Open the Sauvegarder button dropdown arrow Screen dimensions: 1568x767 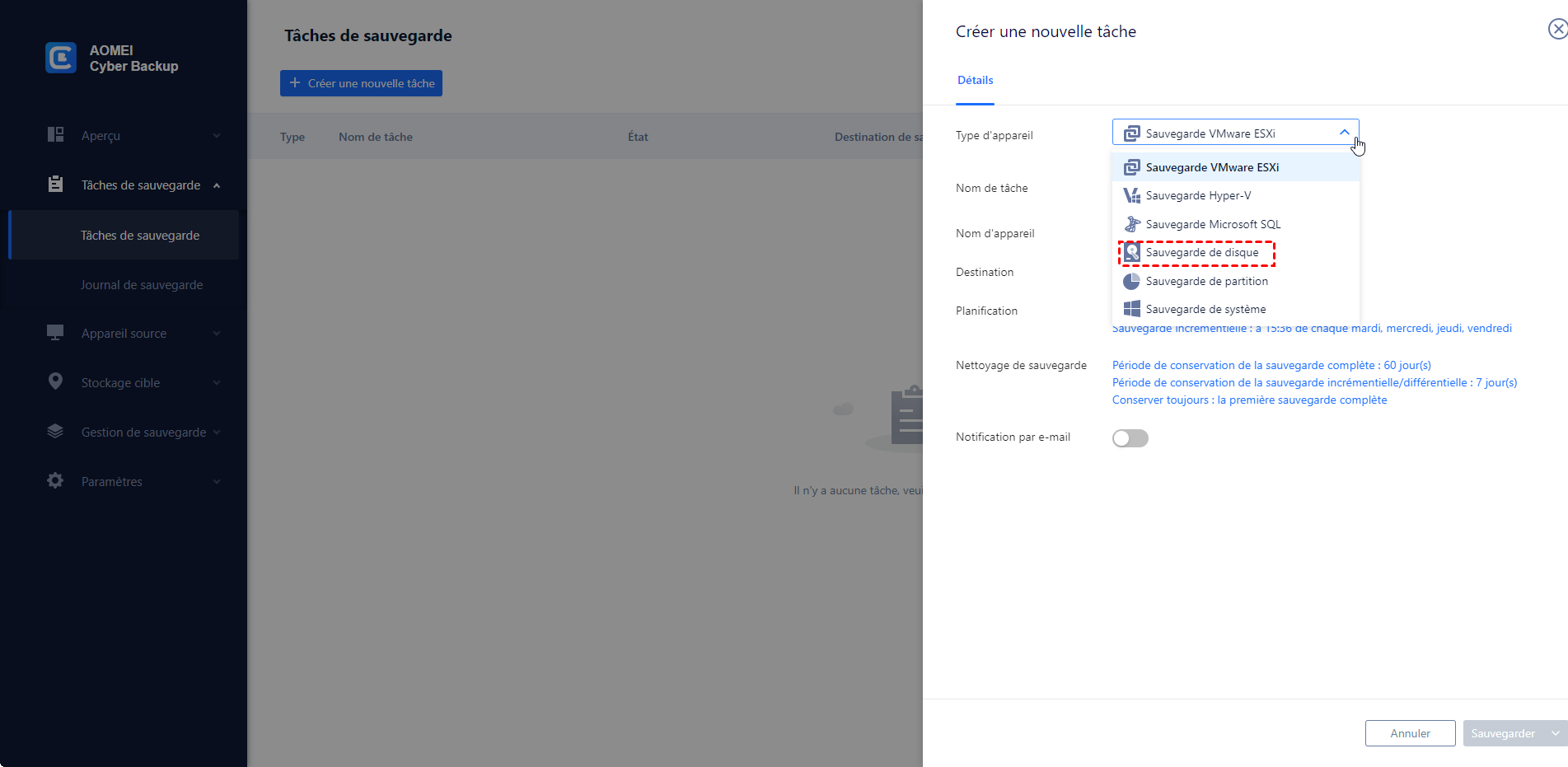pos(1556,733)
